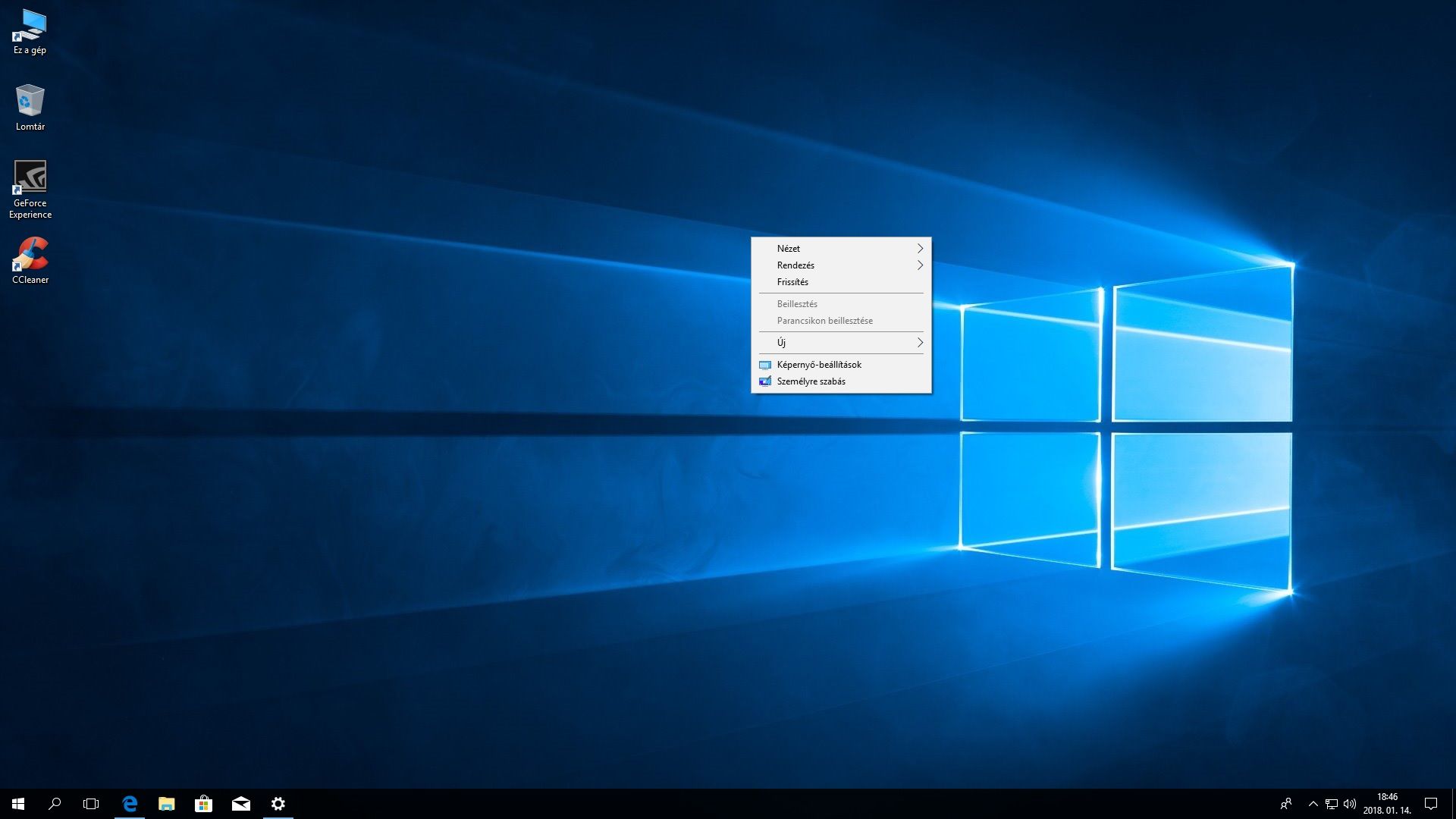The width and height of the screenshot is (1456, 819).
Task: Open Task View from the taskbar
Action: click(x=91, y=804)
